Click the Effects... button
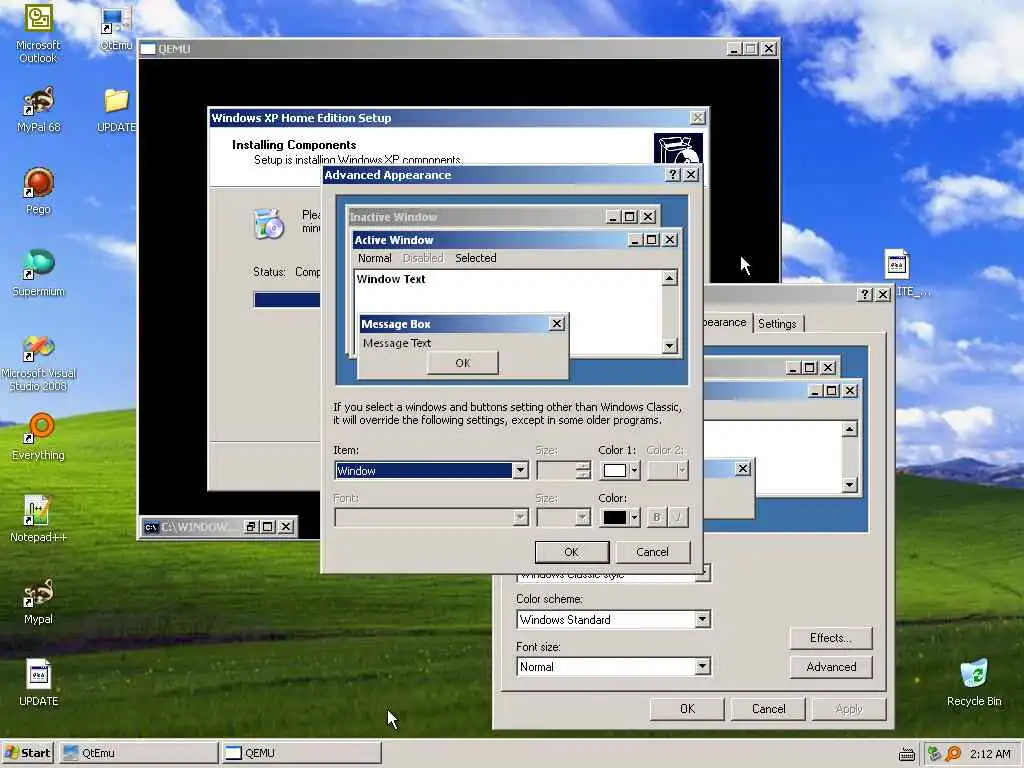This screenshot has width=1024, height=768. coord(831,638)
